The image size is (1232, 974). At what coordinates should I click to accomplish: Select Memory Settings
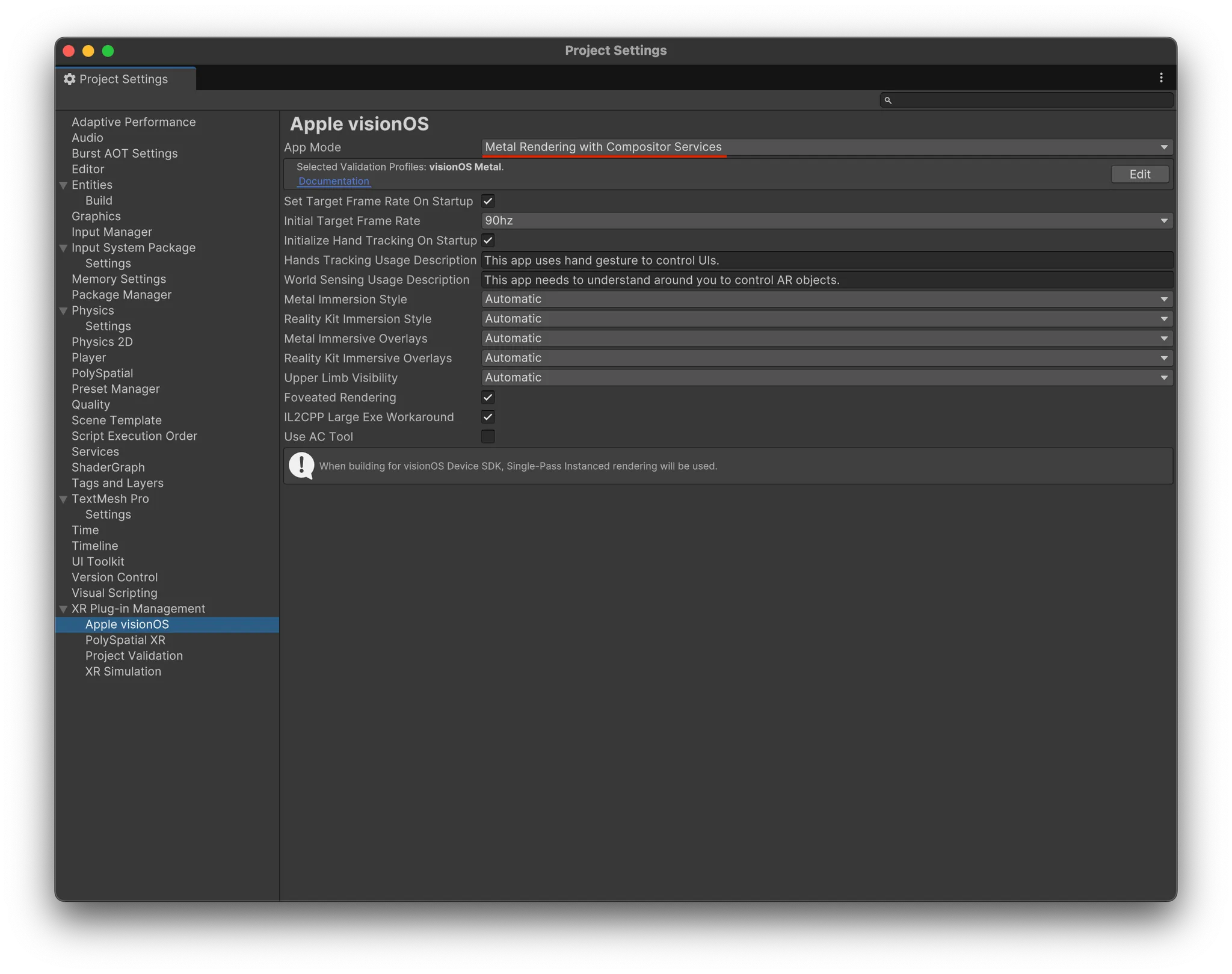point(119,279)
